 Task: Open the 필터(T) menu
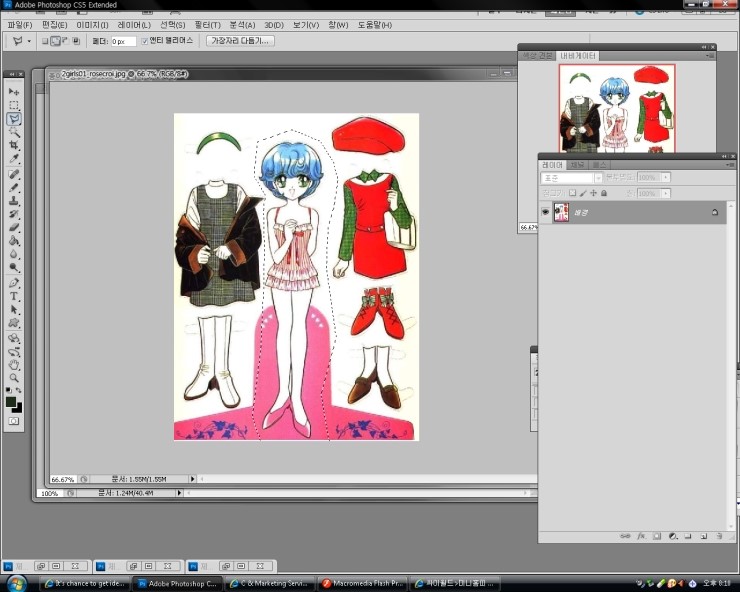point(208,25)
